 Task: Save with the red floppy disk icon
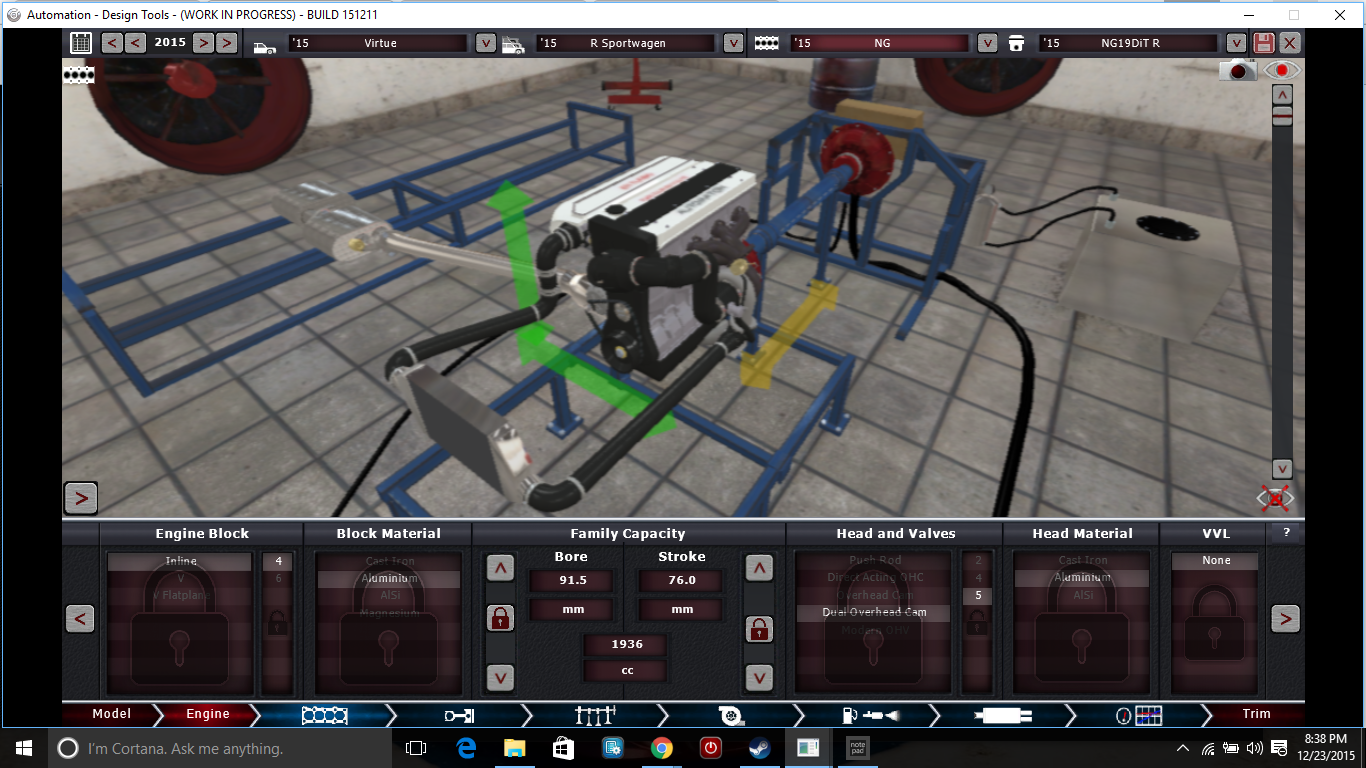tap(1264, 43)
